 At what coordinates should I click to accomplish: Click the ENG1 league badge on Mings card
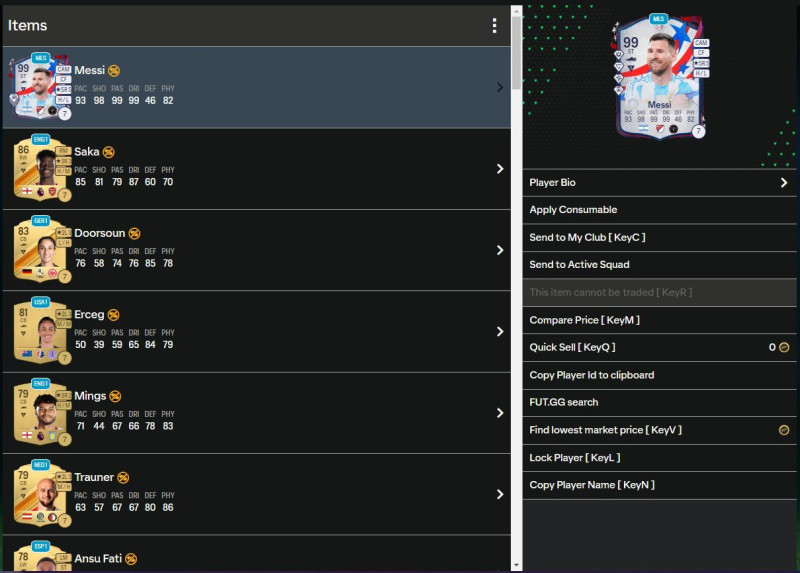pos(41,383)
